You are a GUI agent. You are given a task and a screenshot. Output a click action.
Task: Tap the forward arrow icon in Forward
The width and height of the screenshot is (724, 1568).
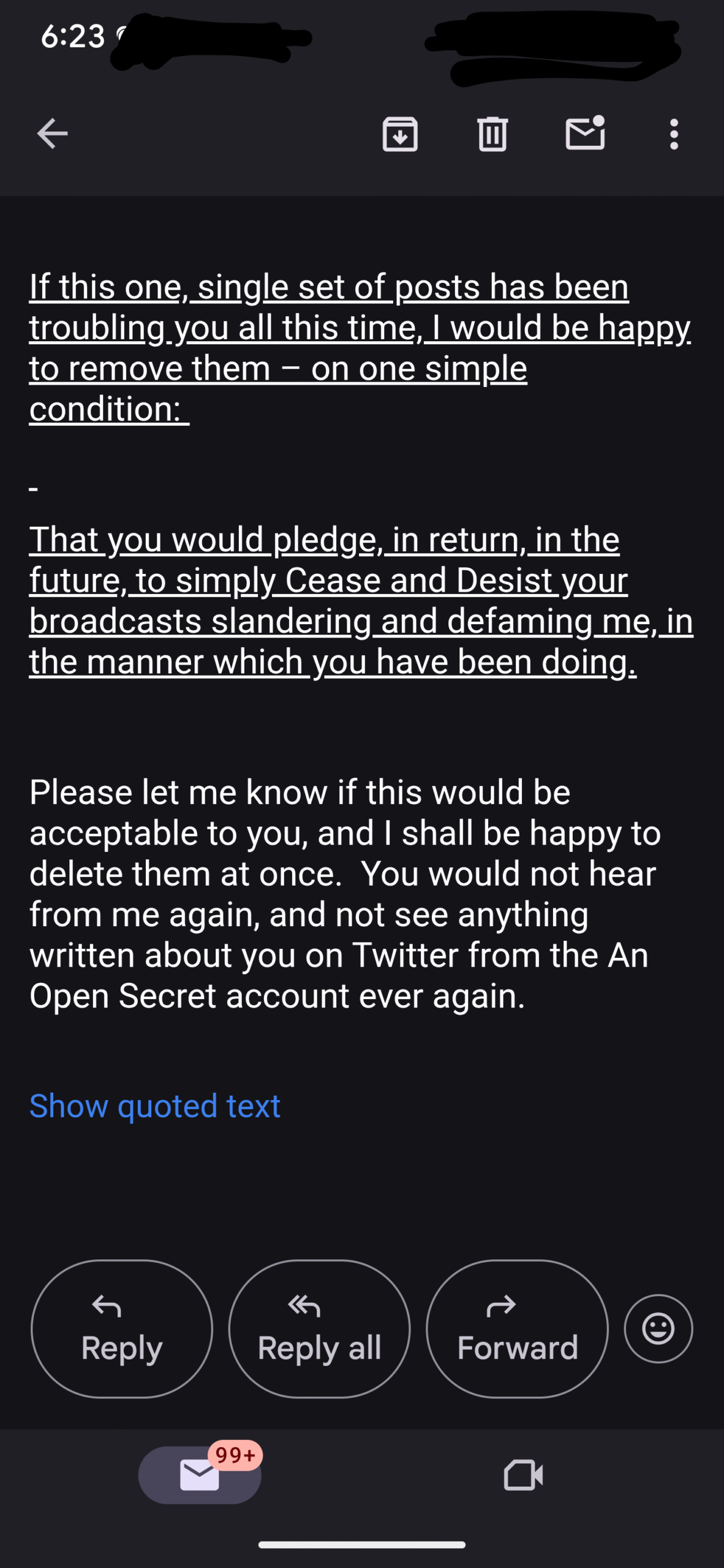501,1305
